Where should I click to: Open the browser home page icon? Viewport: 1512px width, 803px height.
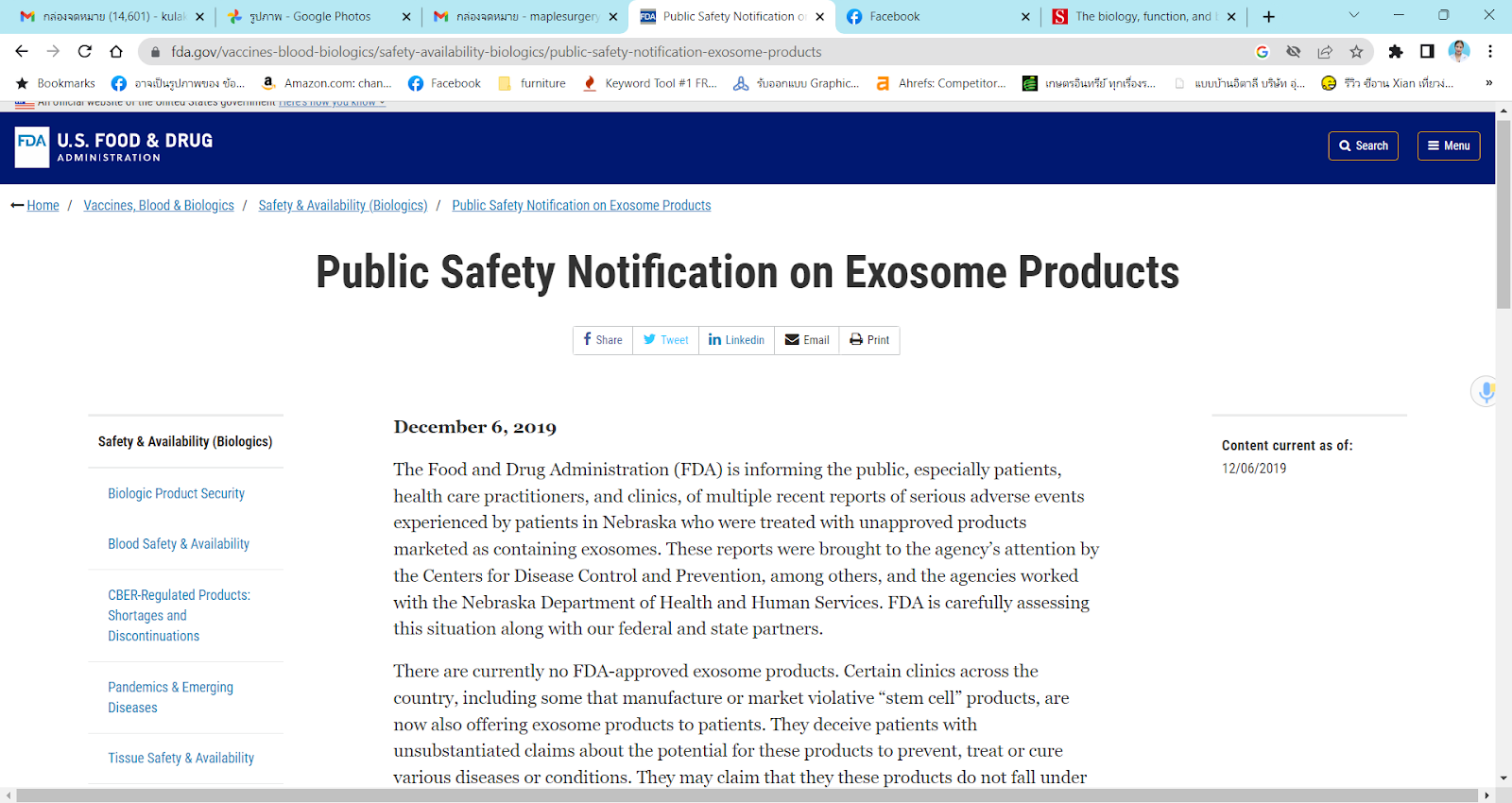[116, 51]
